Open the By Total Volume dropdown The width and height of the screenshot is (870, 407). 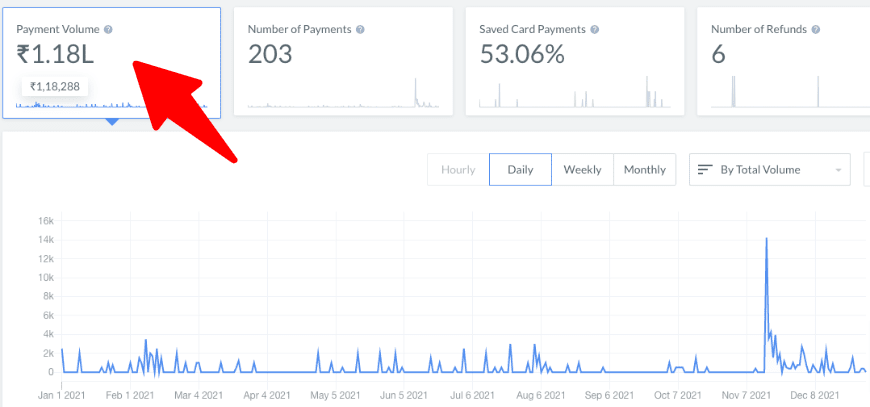coord(770,170)
